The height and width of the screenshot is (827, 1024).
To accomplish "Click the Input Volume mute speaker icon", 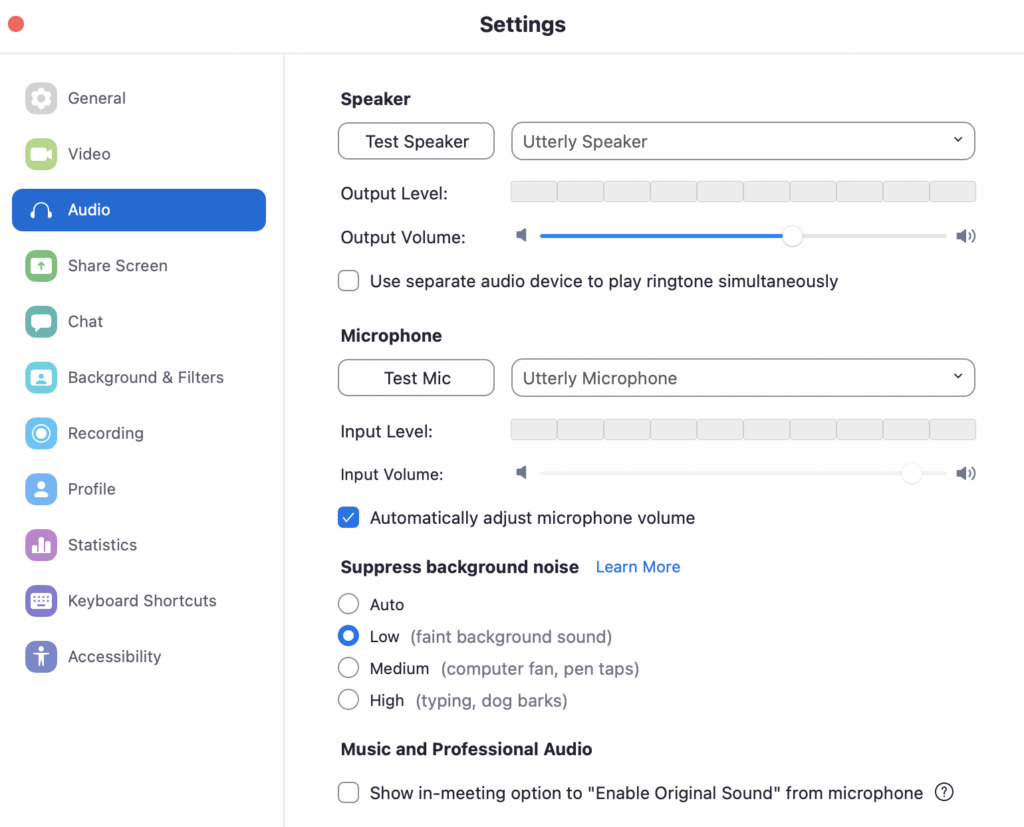I will pos(521,472).
